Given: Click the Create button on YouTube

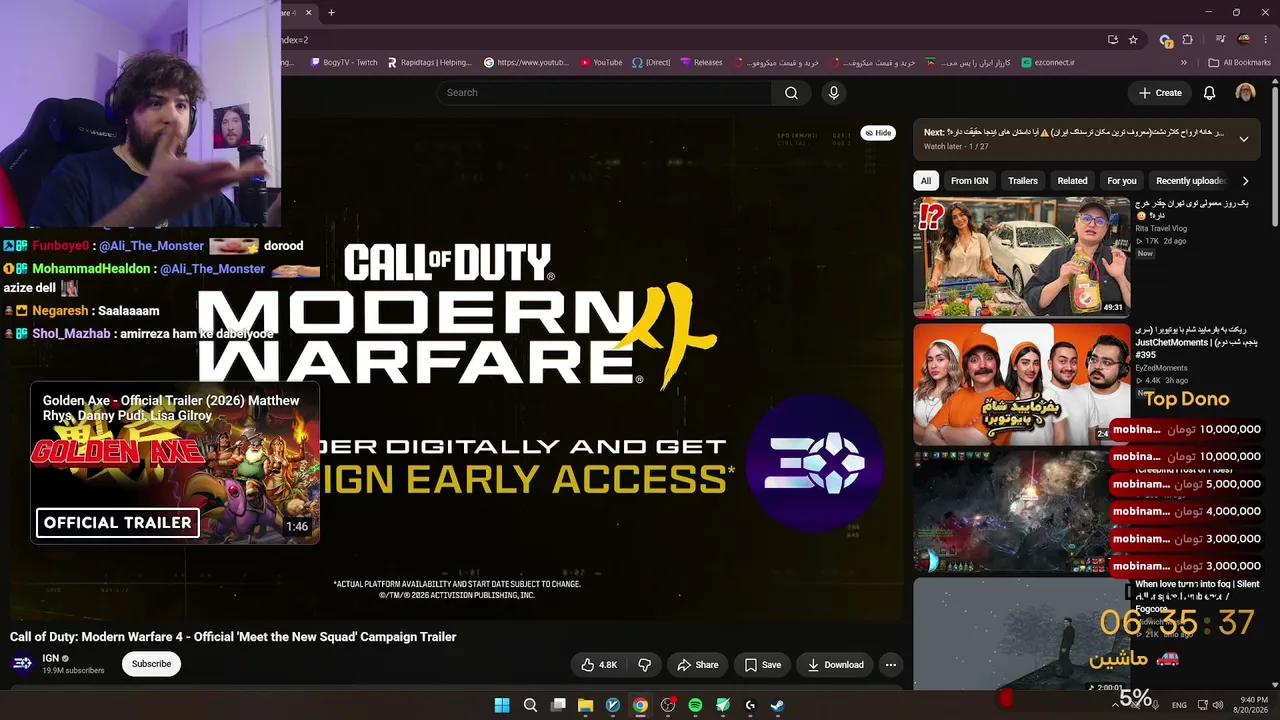Looking at the screenshot, I should point(1160,93).
